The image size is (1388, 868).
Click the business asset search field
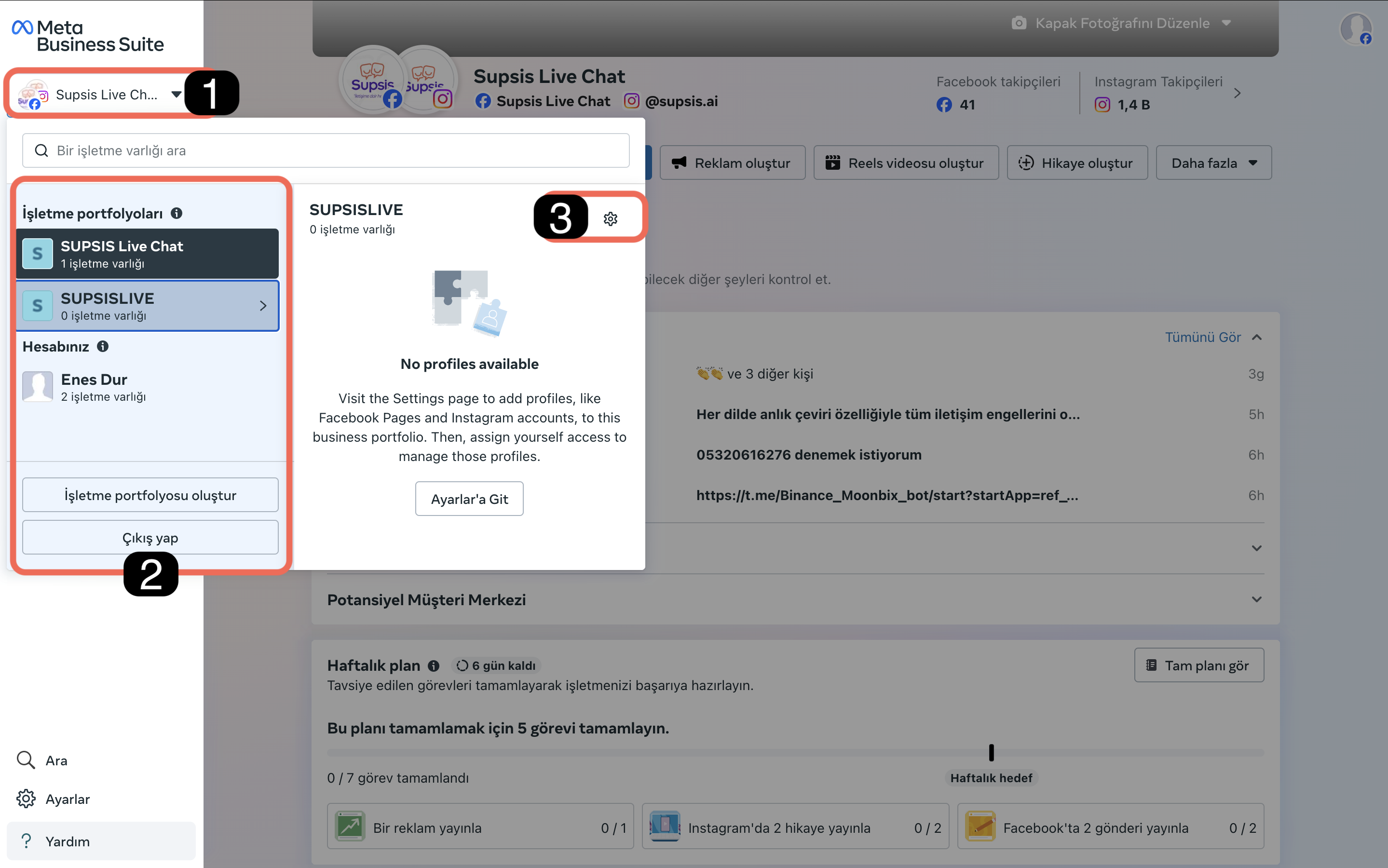pos(326,150)
